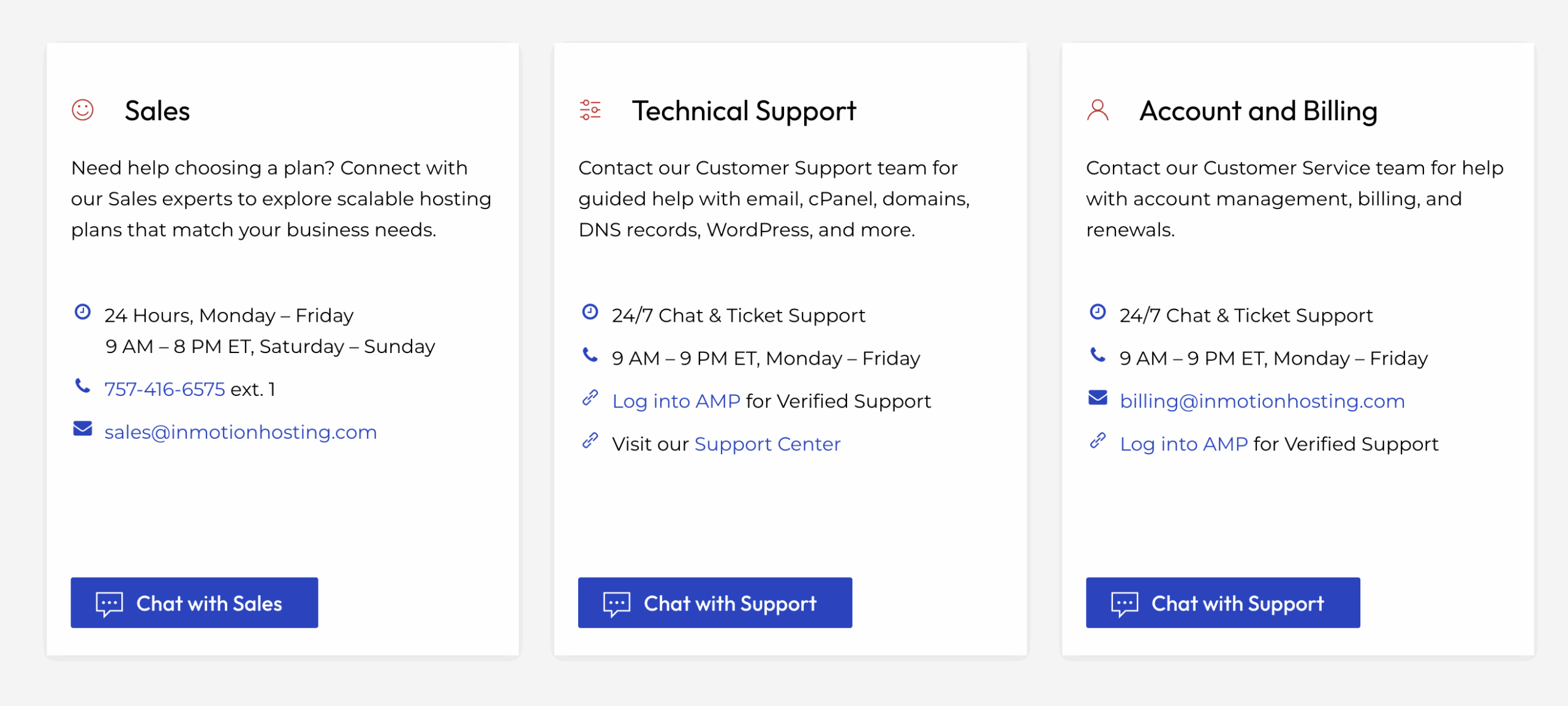
Task: Click the smiley face icon beside Sales
Action: click(83, 110)
